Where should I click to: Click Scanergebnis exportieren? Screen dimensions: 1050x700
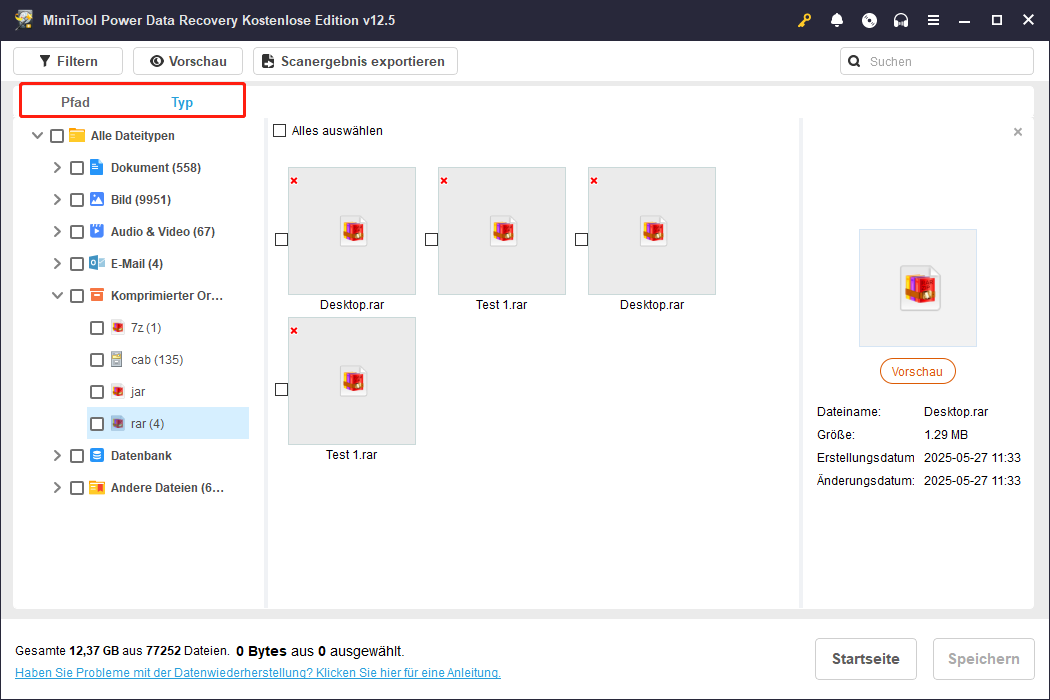click(355, 61)
